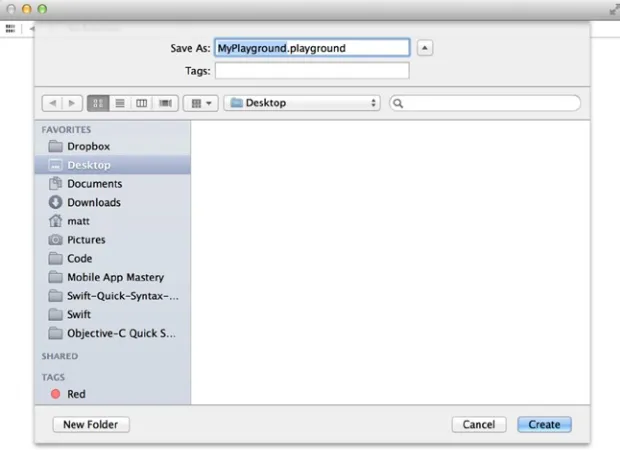This screenshot has height=450, width=620.
Task: Select Dropbox in Favorites sidebar
Action: pos(113,146)
